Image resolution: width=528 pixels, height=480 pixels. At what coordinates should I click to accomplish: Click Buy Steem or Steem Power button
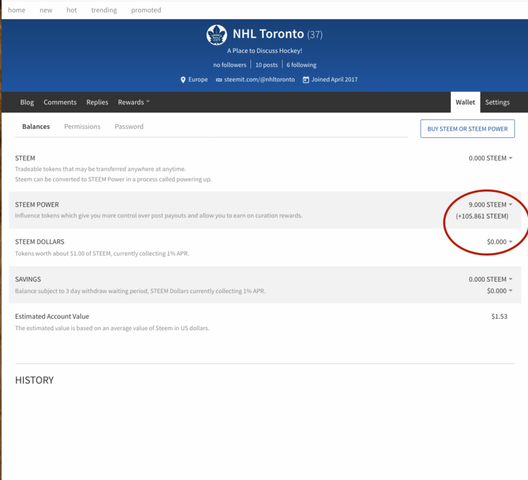(x=467, y=129)
